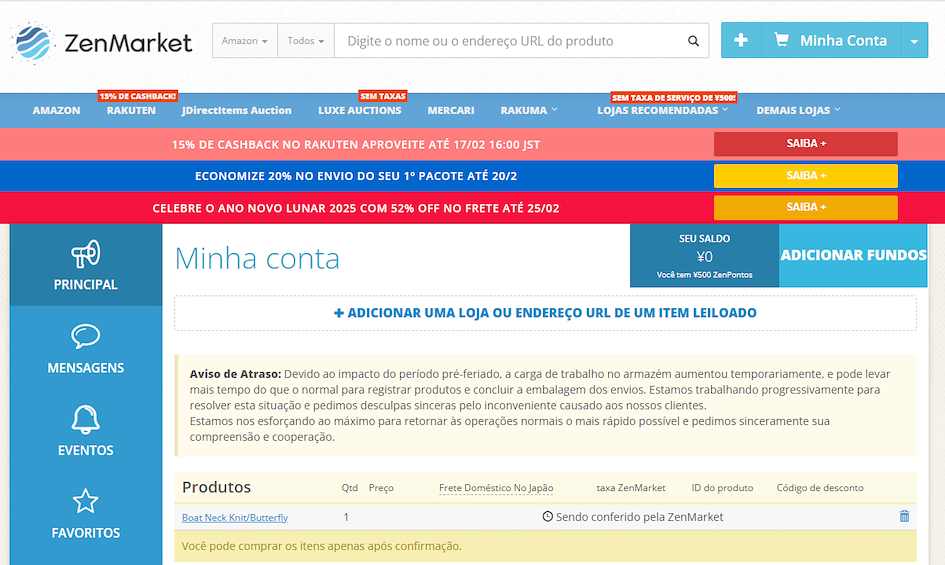
Task: Click Adicionar uma loja ou endereço URL
Action: tap(545, 313)
